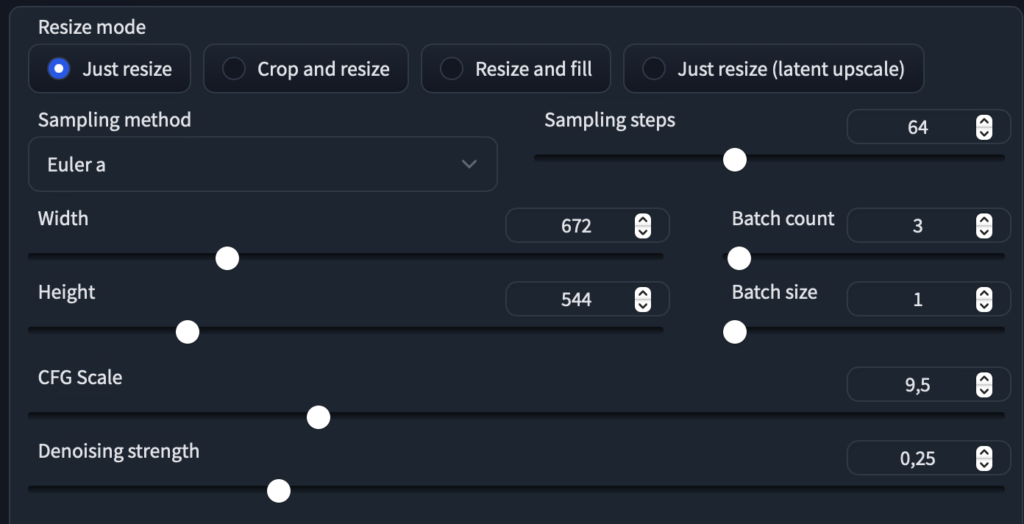1024x524 pixels.
Task: Click the CFG Scale stepper arrows
Action: [x=984, y=385]
